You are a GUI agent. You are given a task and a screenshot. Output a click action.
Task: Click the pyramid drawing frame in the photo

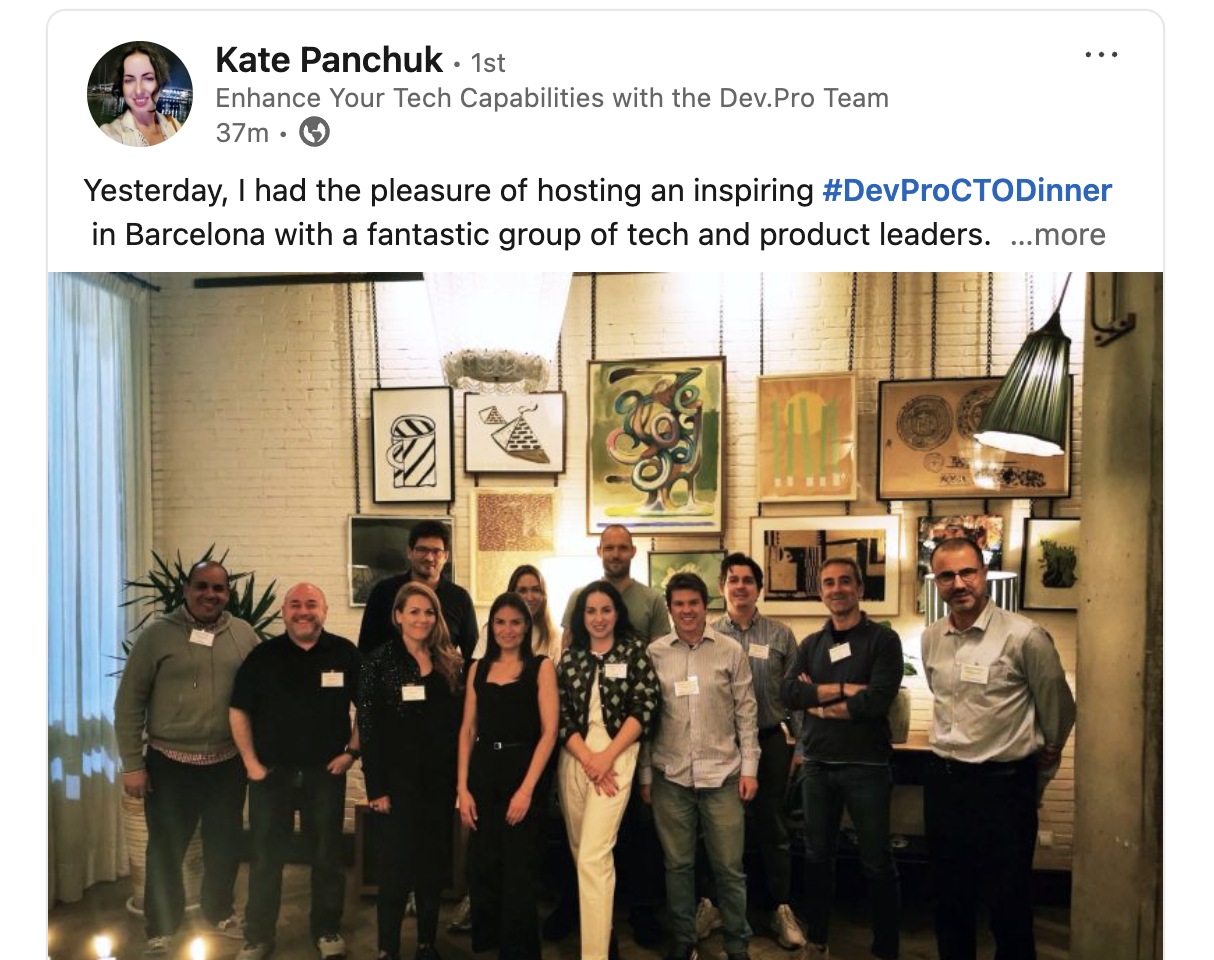tap(514, 432)
